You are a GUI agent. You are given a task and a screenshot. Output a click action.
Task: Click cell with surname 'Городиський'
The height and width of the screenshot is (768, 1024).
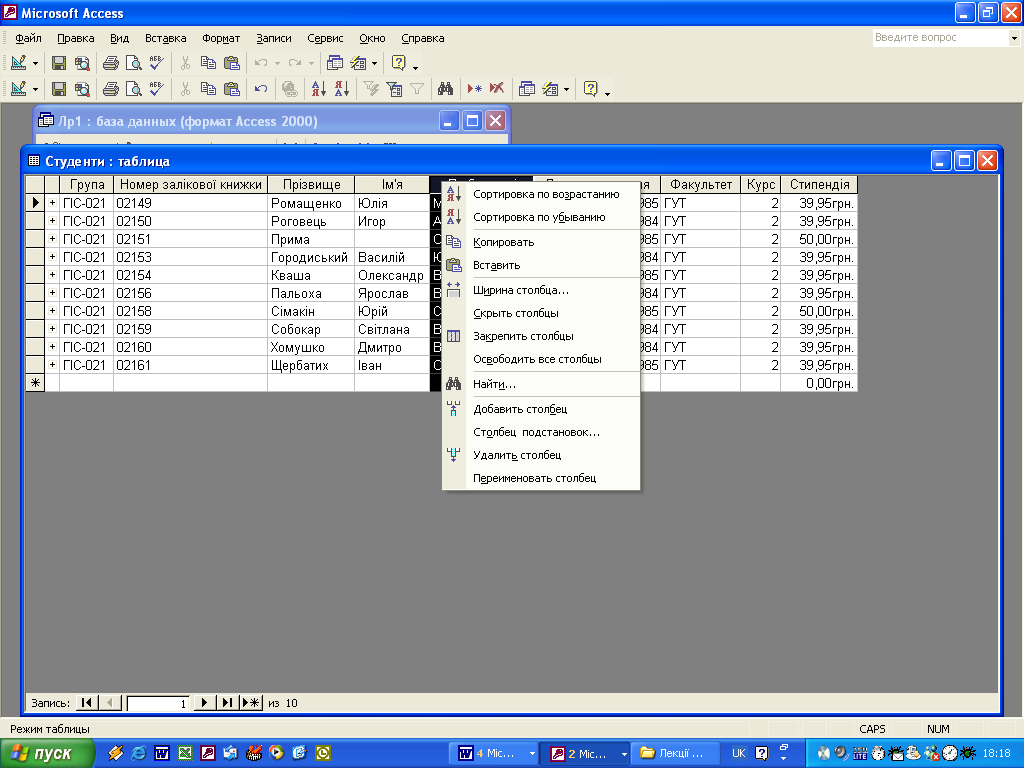tap(311, 257)
